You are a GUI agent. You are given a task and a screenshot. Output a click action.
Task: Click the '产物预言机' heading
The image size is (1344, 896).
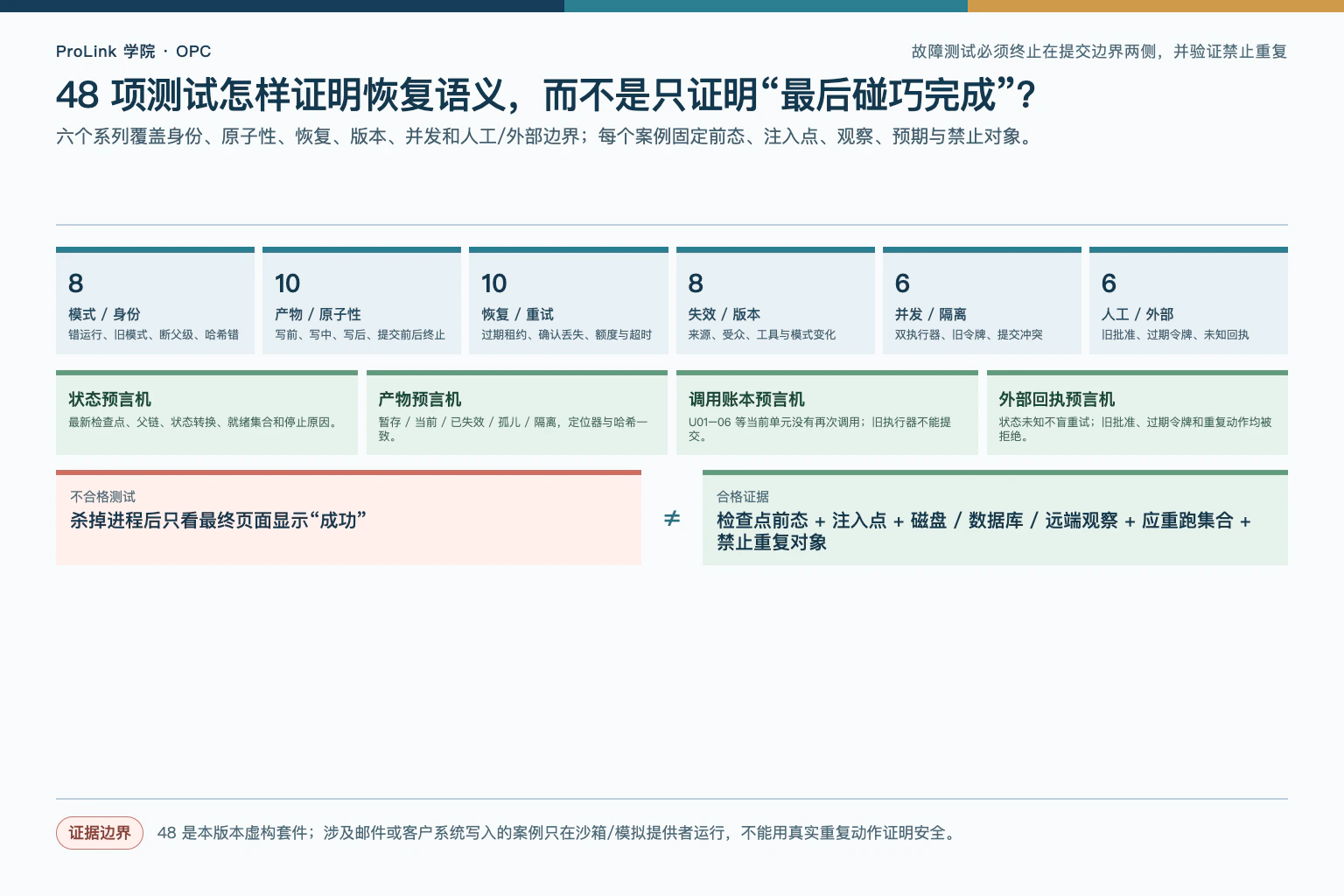coord(419,399)
